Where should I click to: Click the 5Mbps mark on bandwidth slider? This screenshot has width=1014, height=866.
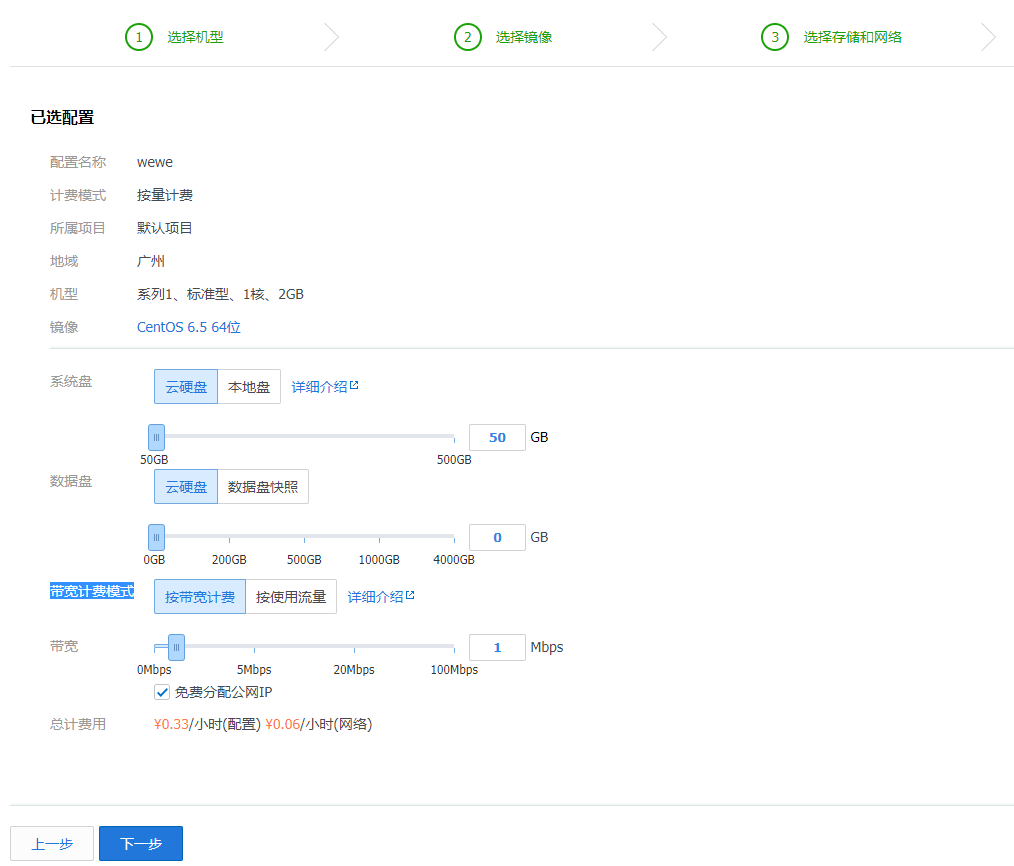(254, 669)
